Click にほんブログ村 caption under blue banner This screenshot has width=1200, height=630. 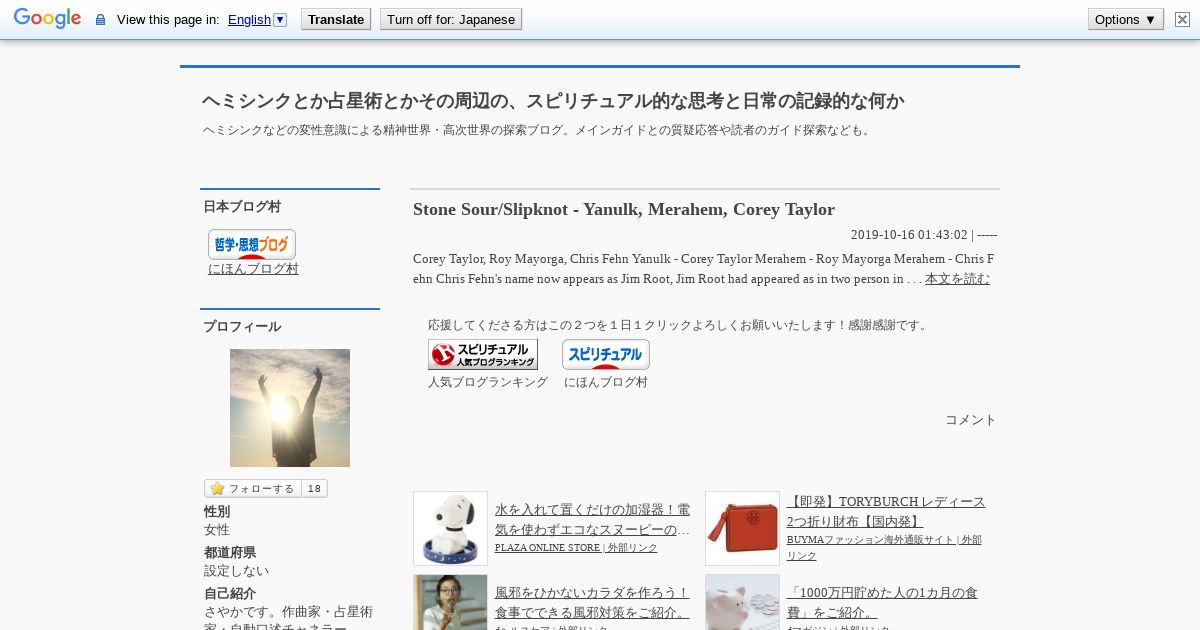click(x=606, y=382)
